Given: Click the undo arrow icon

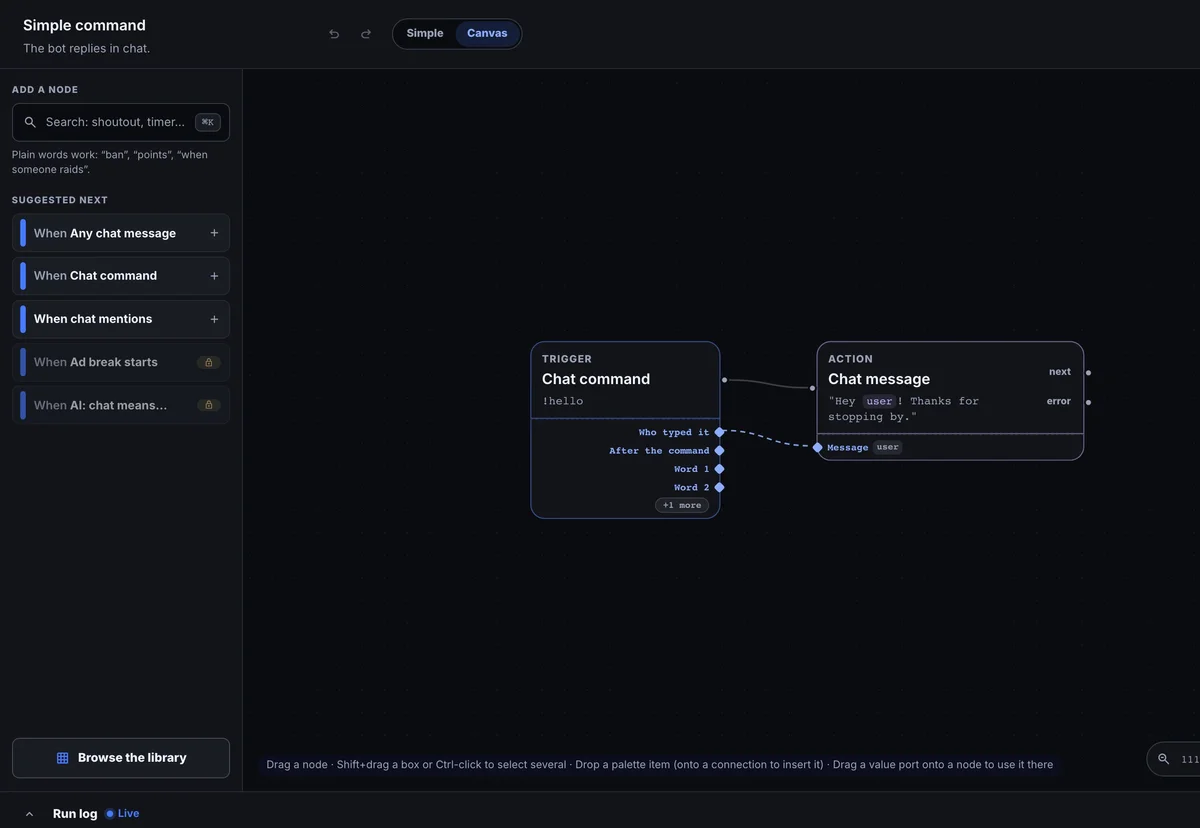Looking at the screenshot, I should 334,34.
